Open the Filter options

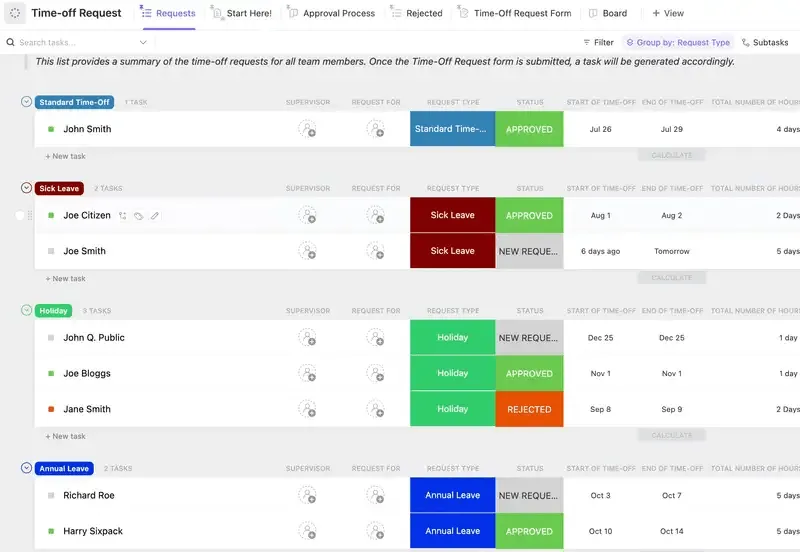click(x=598, y=42)
